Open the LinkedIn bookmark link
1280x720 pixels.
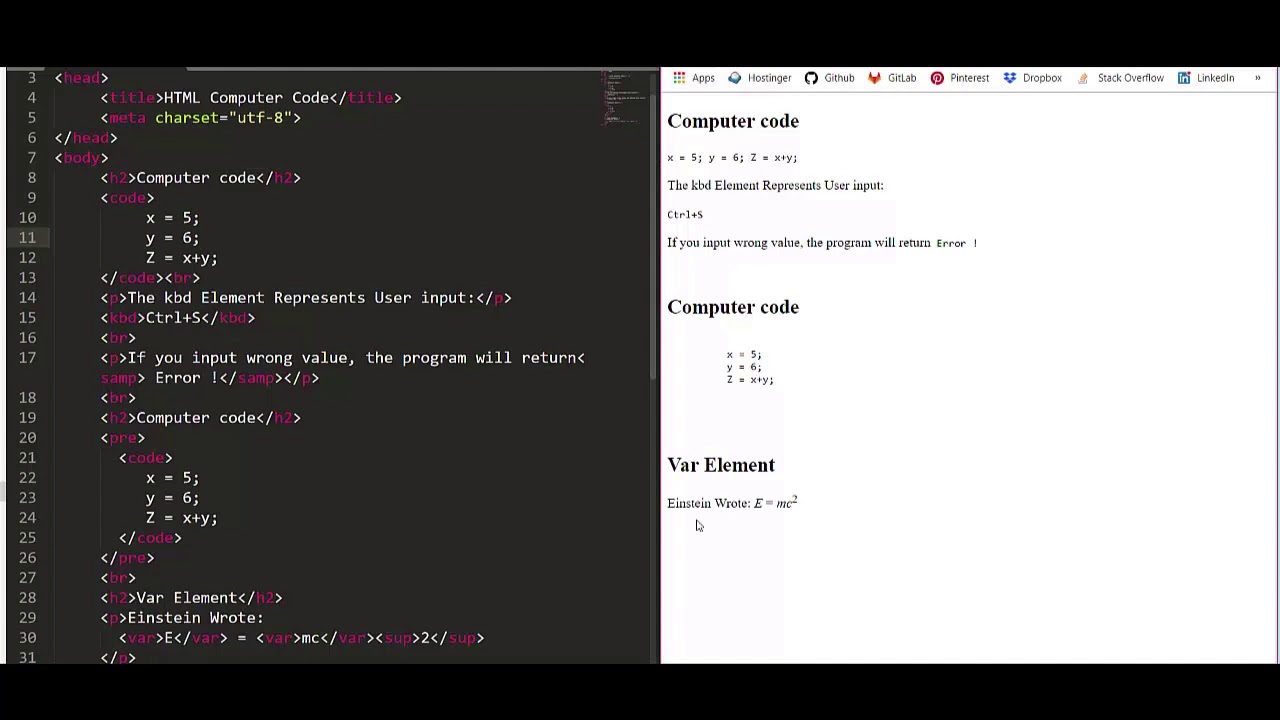pos(1215,78)
